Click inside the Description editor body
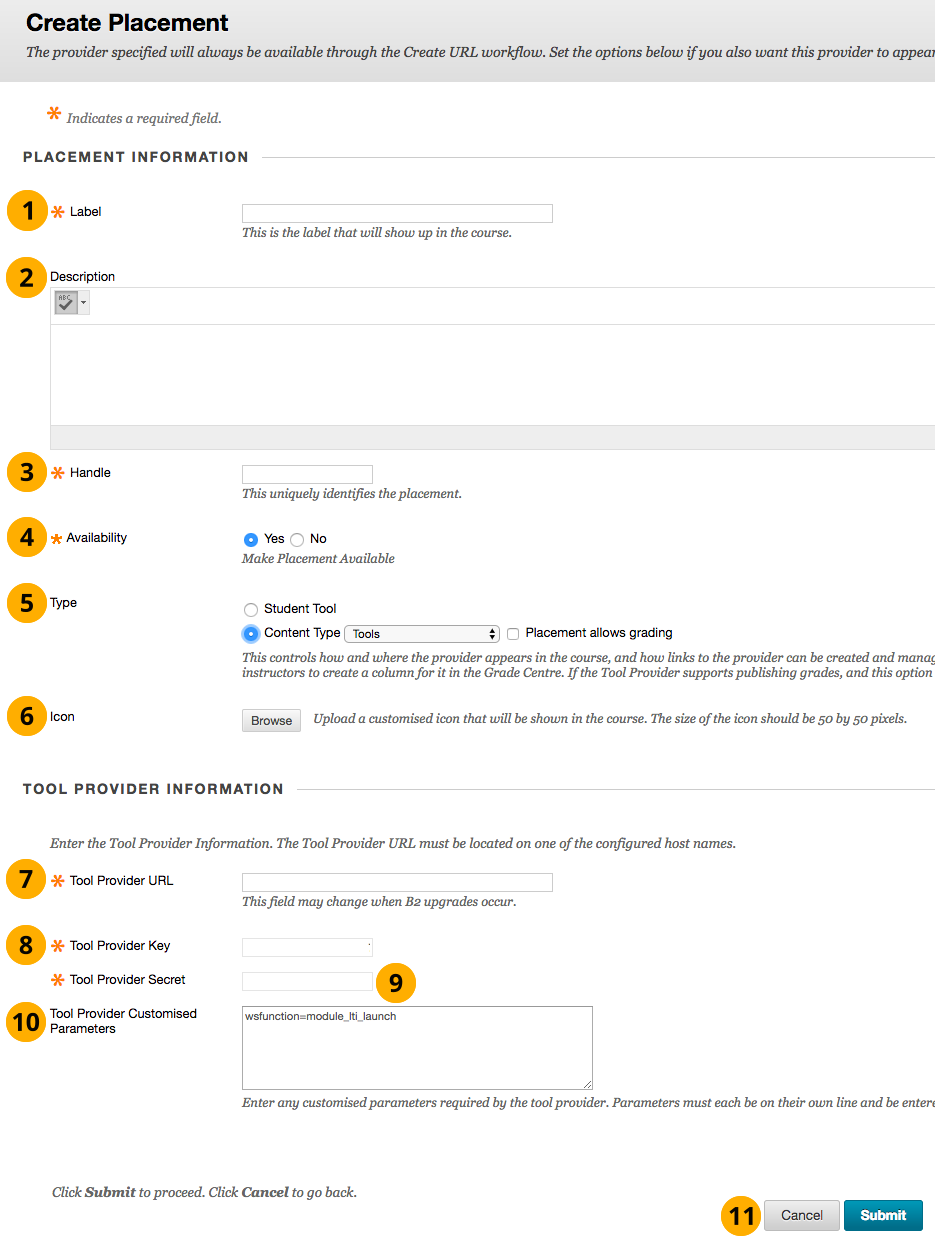Viewport: 935px width, 1240px height. pyautogui.click(x=492, y=375)
